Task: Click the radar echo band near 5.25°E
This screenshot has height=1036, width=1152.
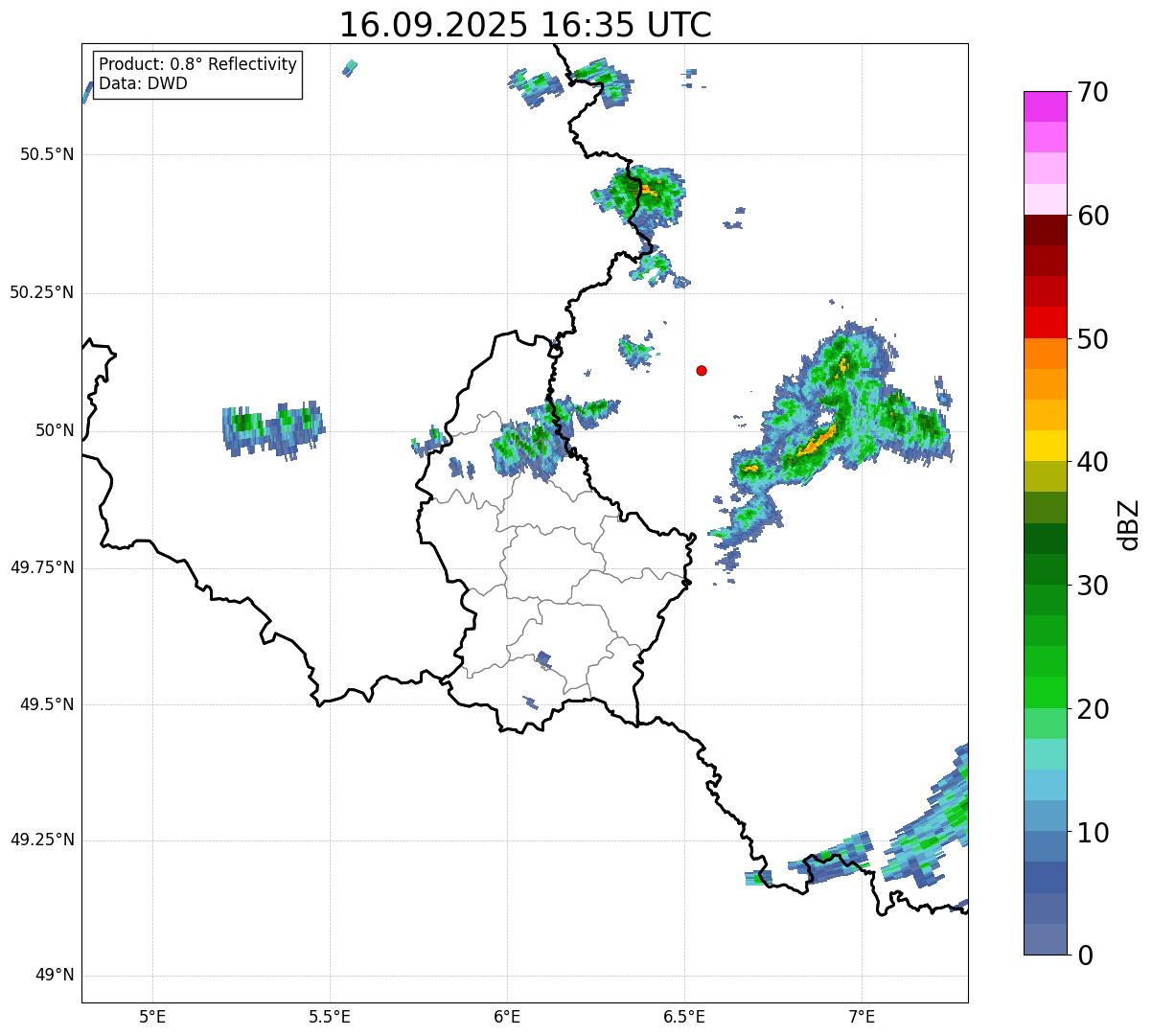Action: [273, 428]
